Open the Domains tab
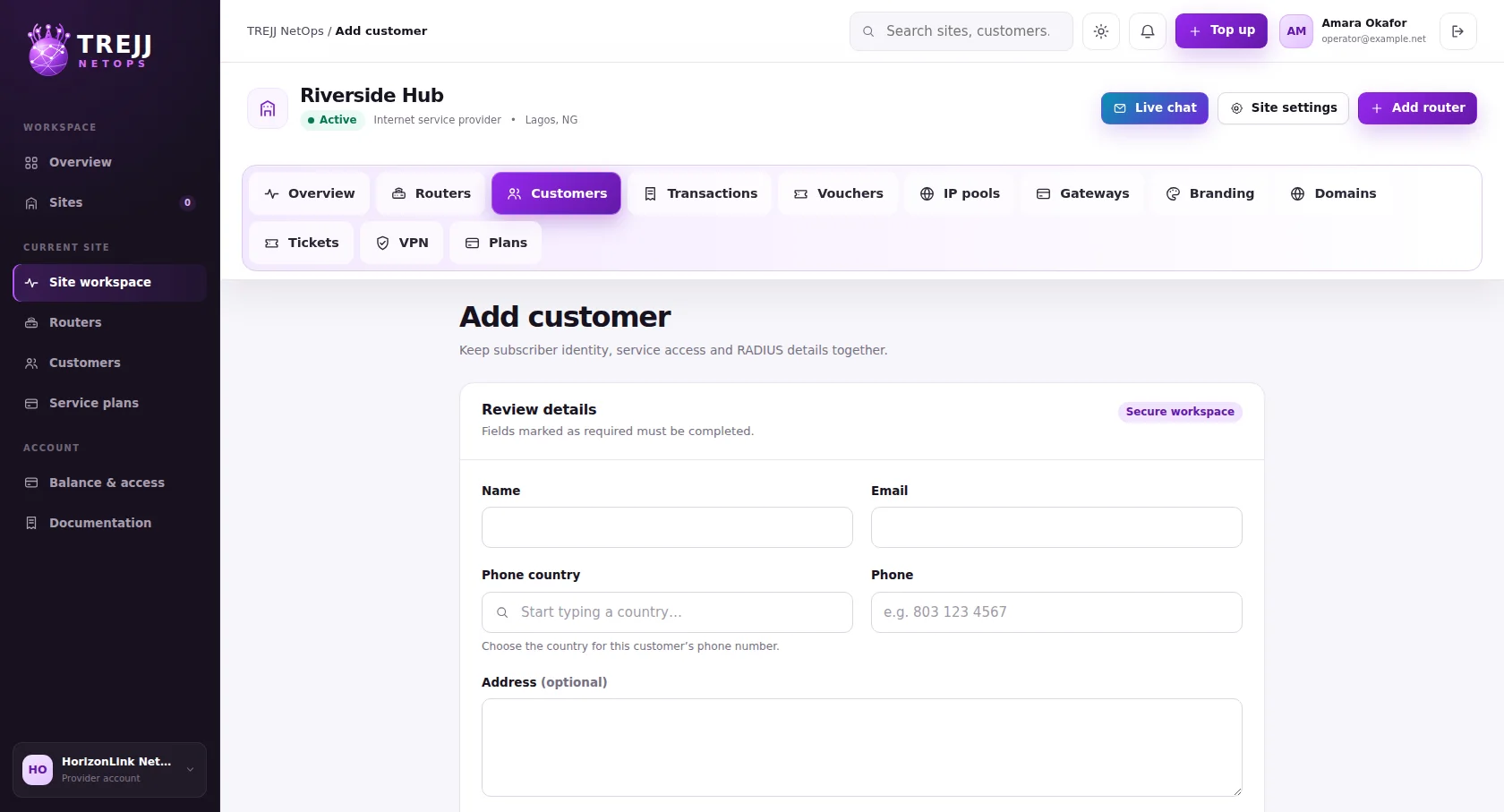This screenshot has width=1504, height=812. point(1333,193)
